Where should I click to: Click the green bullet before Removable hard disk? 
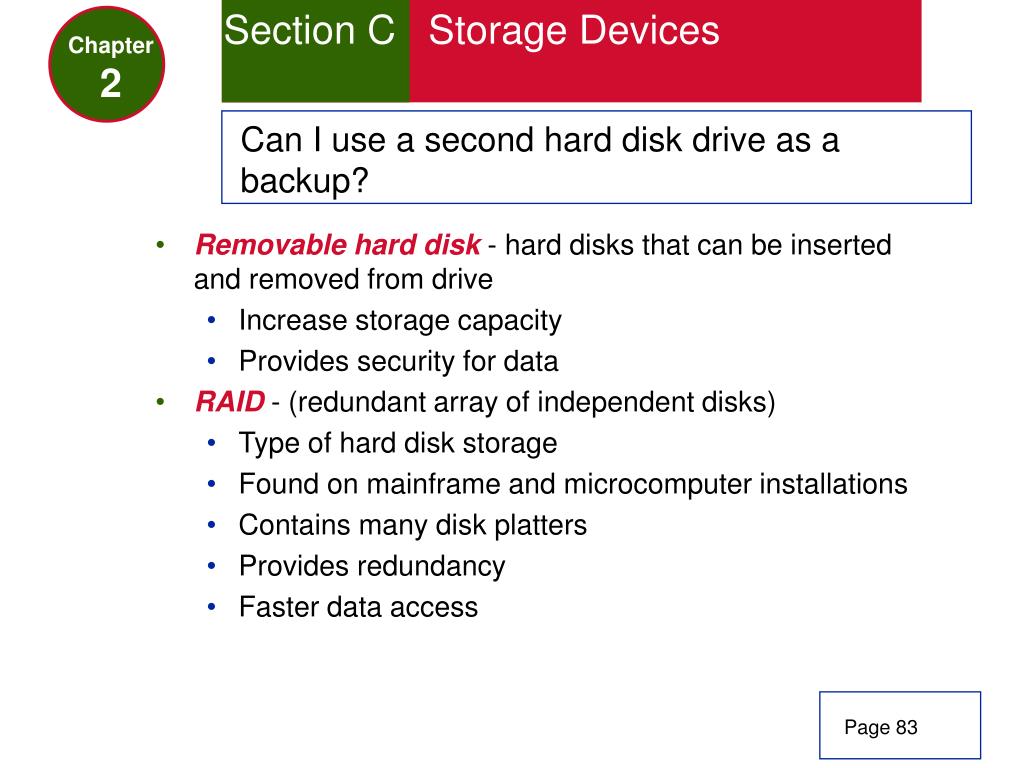(160, 246)
